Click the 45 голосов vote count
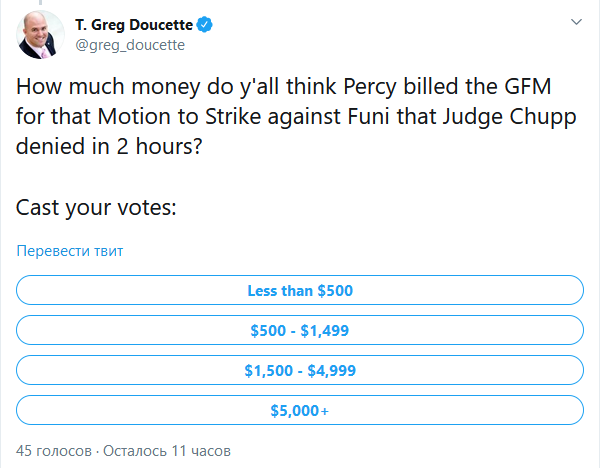This screenshot has height=468, width=608. tap(54, 451)
